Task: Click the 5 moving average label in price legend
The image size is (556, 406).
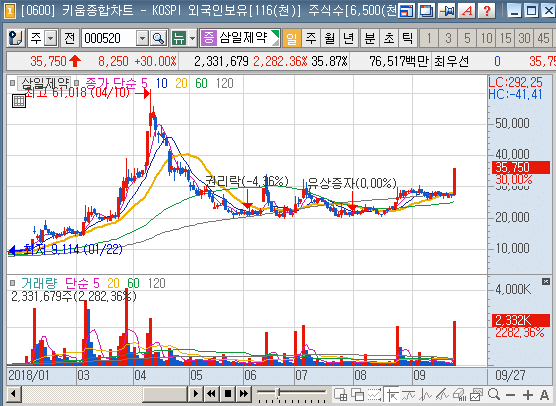Action: (x=144, y=83)
